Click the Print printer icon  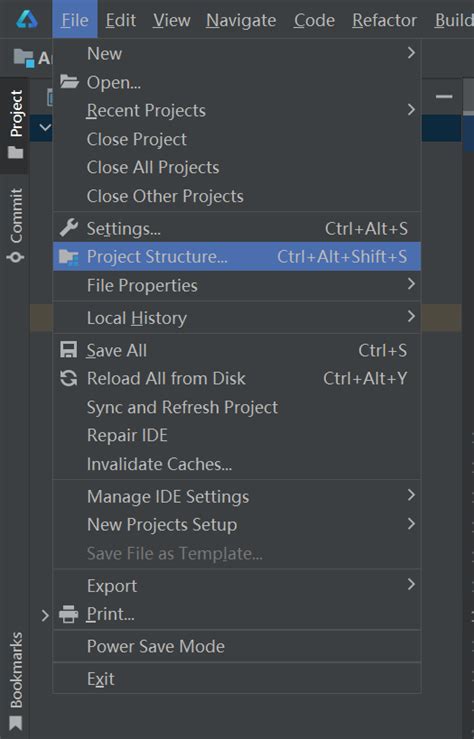[68, 614]
